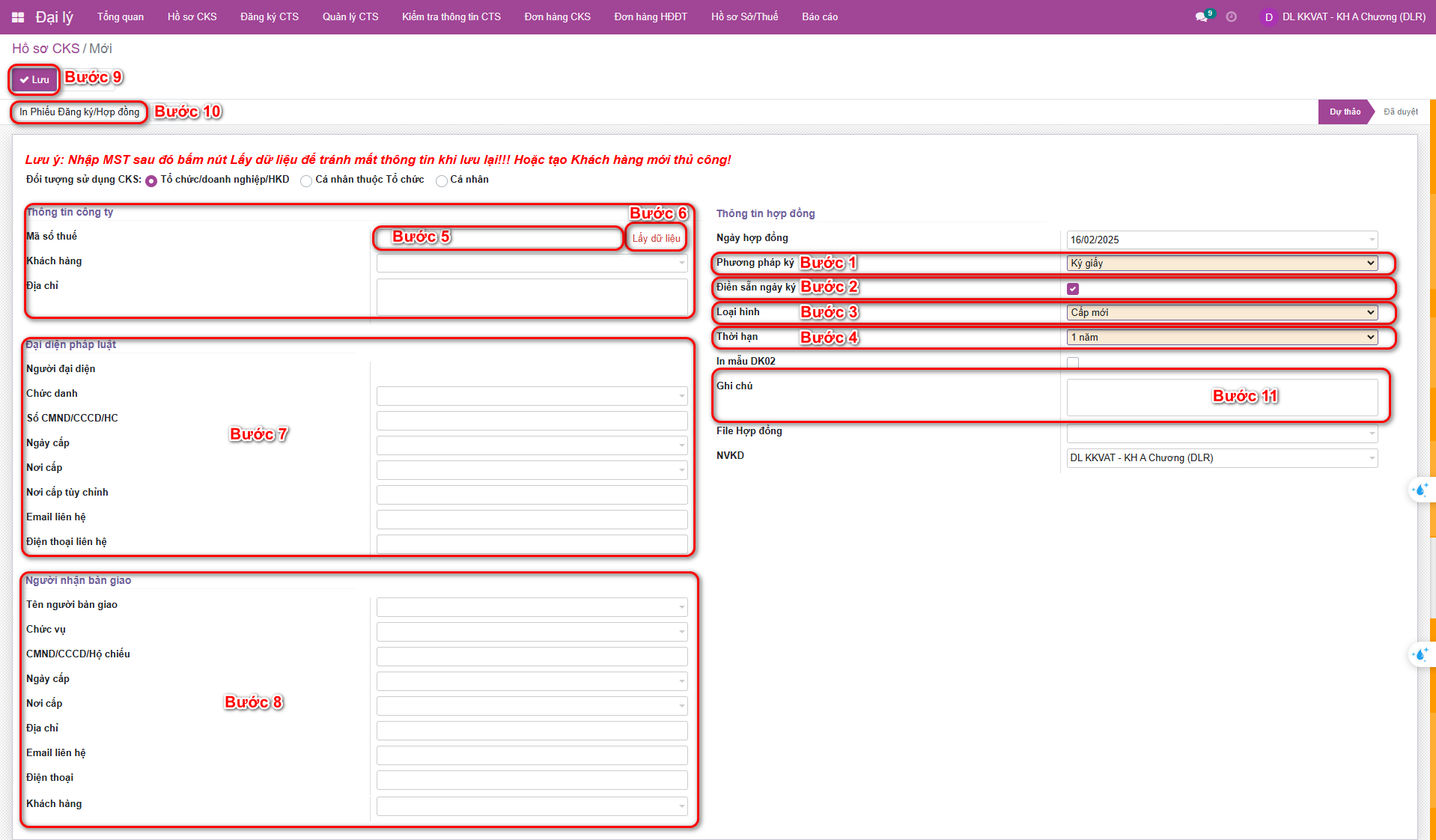Select the Tổ chức/doanh nghiệp/HKD radio option
1436x840 pixels.
coord(151,180)
